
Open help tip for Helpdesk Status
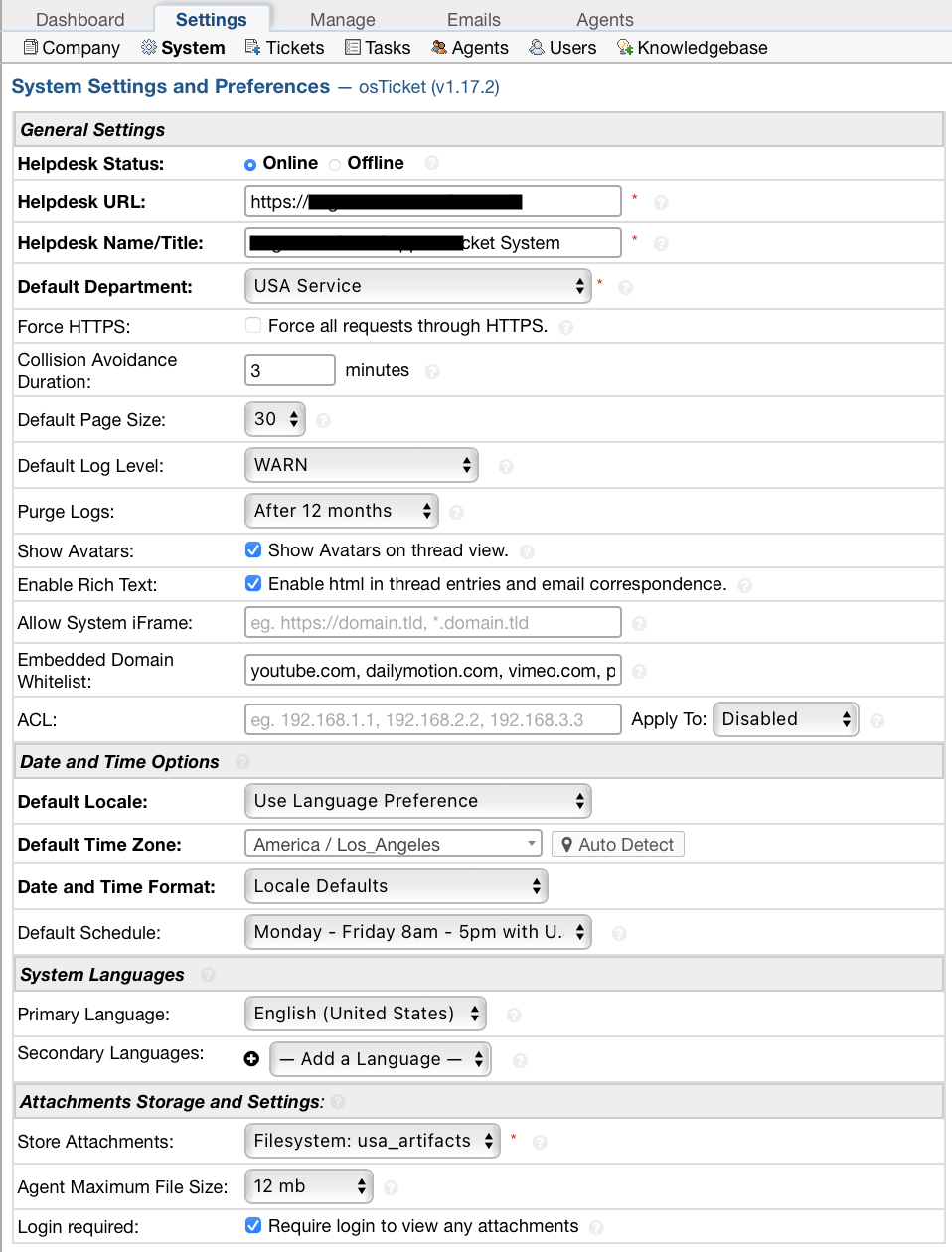(x=431, y=163)
